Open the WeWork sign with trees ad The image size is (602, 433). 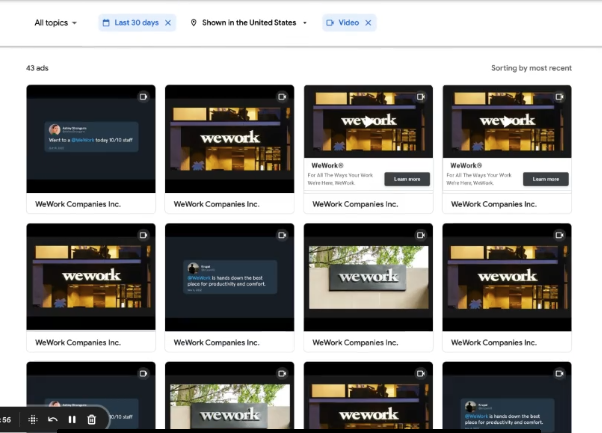(368, 276)
